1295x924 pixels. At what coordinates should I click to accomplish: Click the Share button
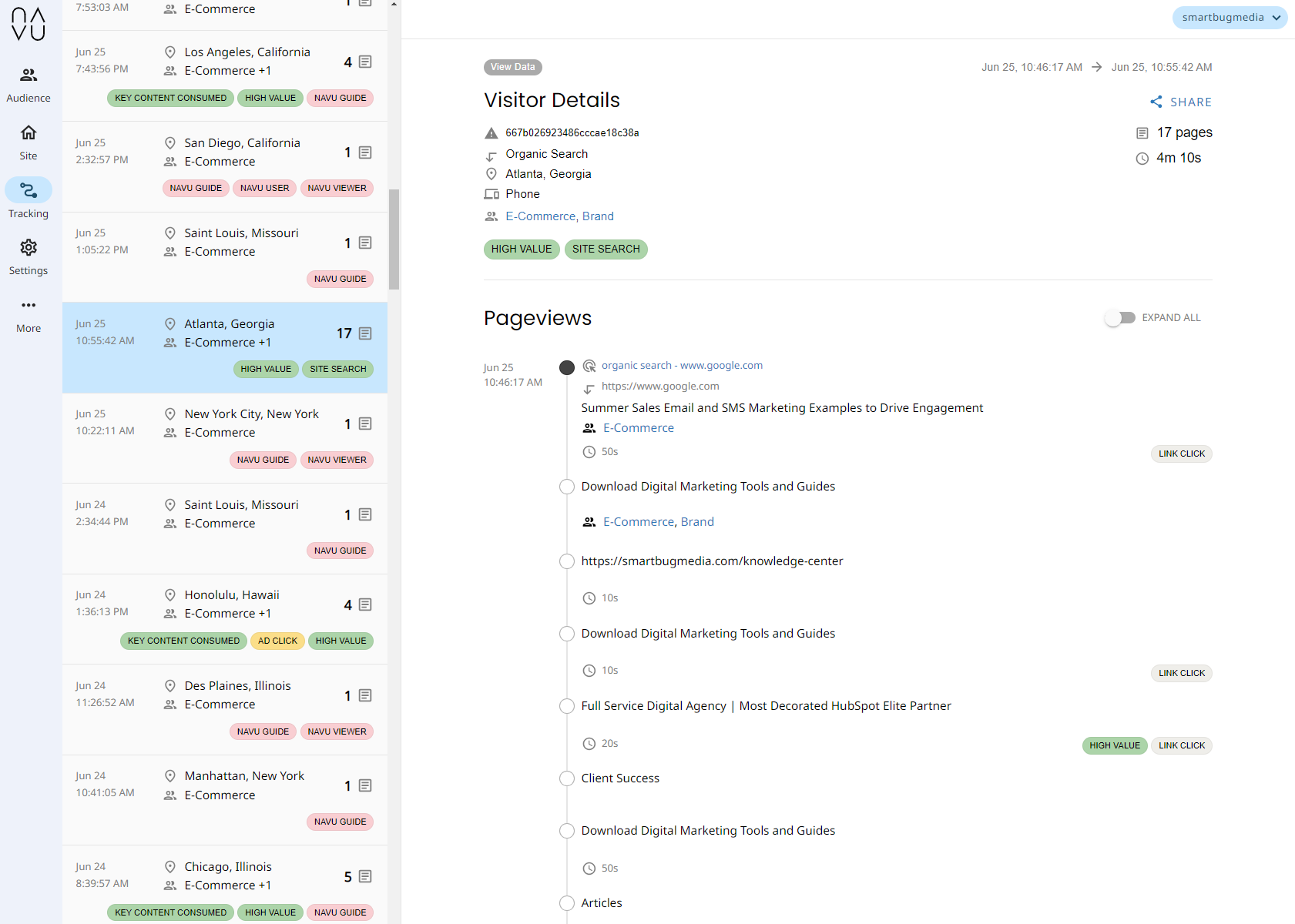click(x=1181, y=102)
